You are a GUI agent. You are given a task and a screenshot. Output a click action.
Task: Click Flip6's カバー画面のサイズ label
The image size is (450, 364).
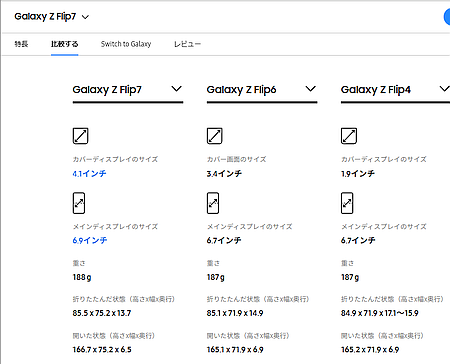(236, 159)
